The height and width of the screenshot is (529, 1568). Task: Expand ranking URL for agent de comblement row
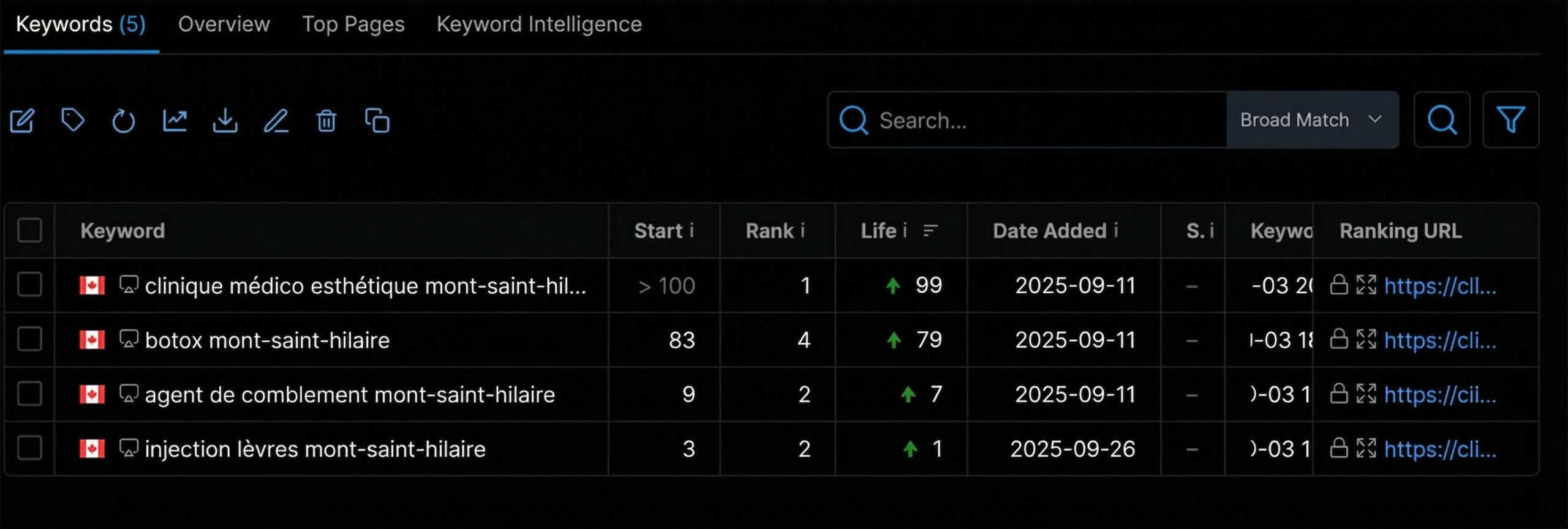click(x=1366, y=394)
